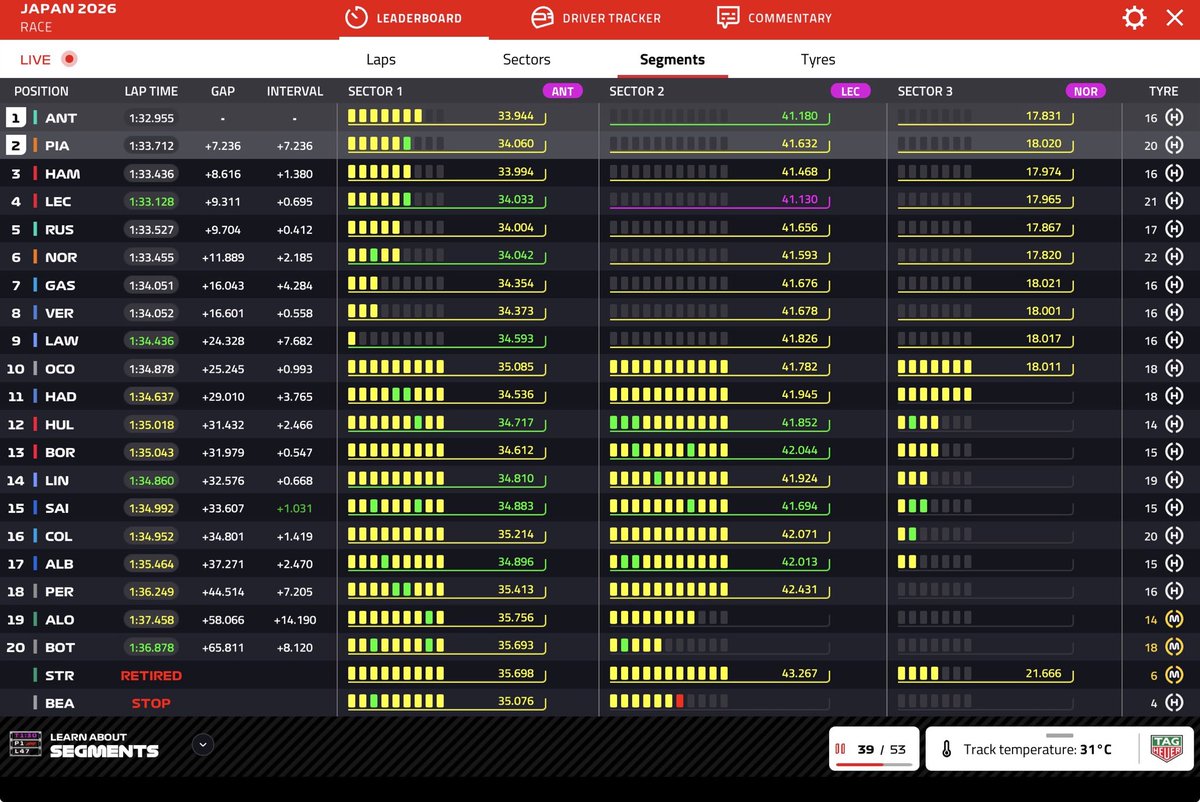Click HAD's hard tyre icon
1200x802 pixels.
coord(1176,397)
